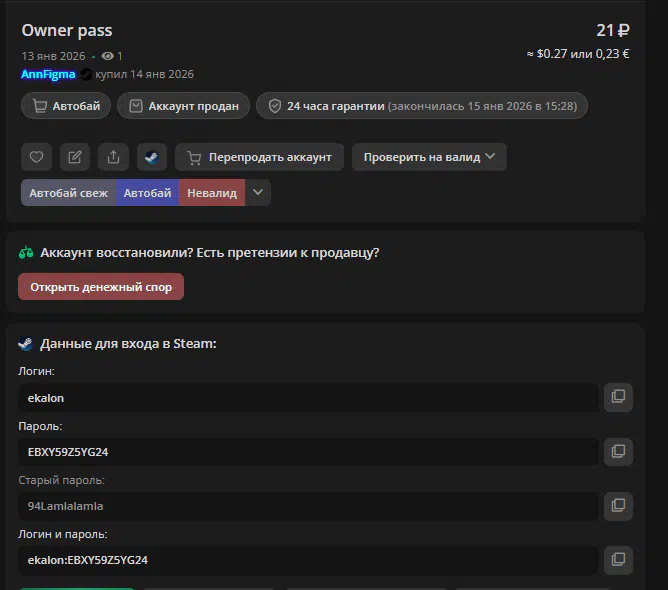The width and height of the screenshot is (668, 590).
Task: Click the edit note pencil icon
Action: [x=75, y=157]
